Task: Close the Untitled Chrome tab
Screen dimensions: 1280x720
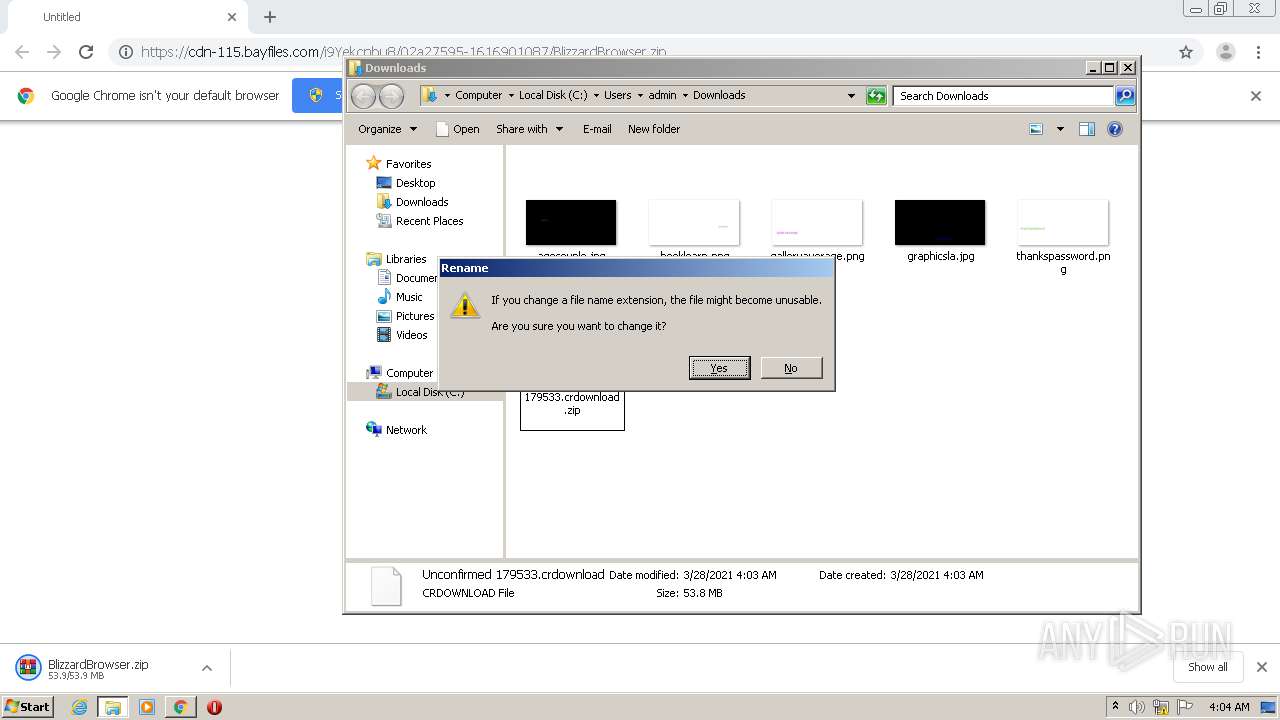Action: (x=232, y=17)
